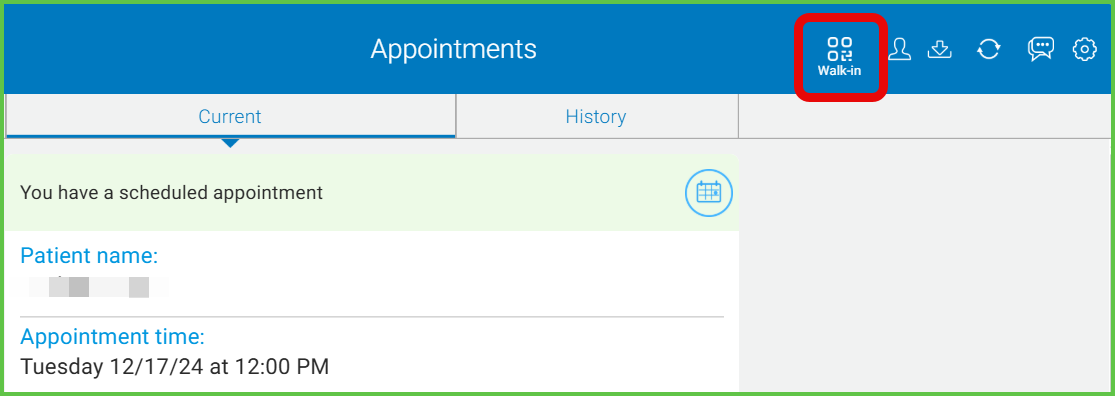The image size is (1115, 396).
Task: Open the Walk-in QR code scanner
Action: pyautogui.click(x=840, y=57)
